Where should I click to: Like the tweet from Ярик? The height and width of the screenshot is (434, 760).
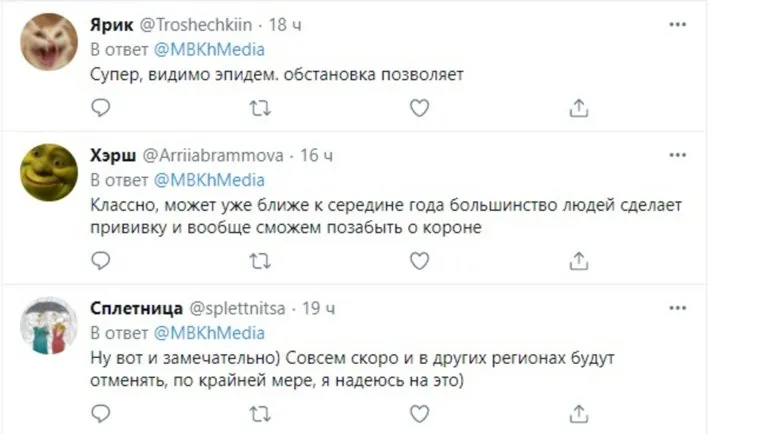(x=420, y=107)
